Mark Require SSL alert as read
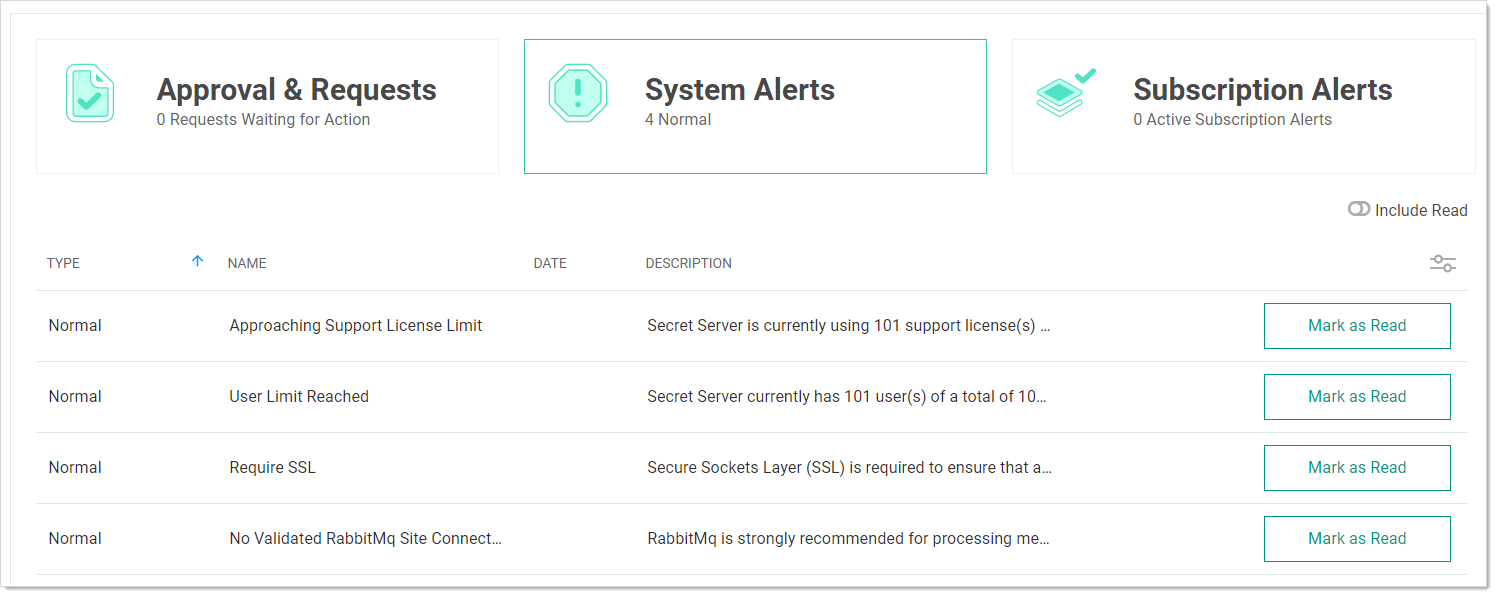 (1357, 468)
